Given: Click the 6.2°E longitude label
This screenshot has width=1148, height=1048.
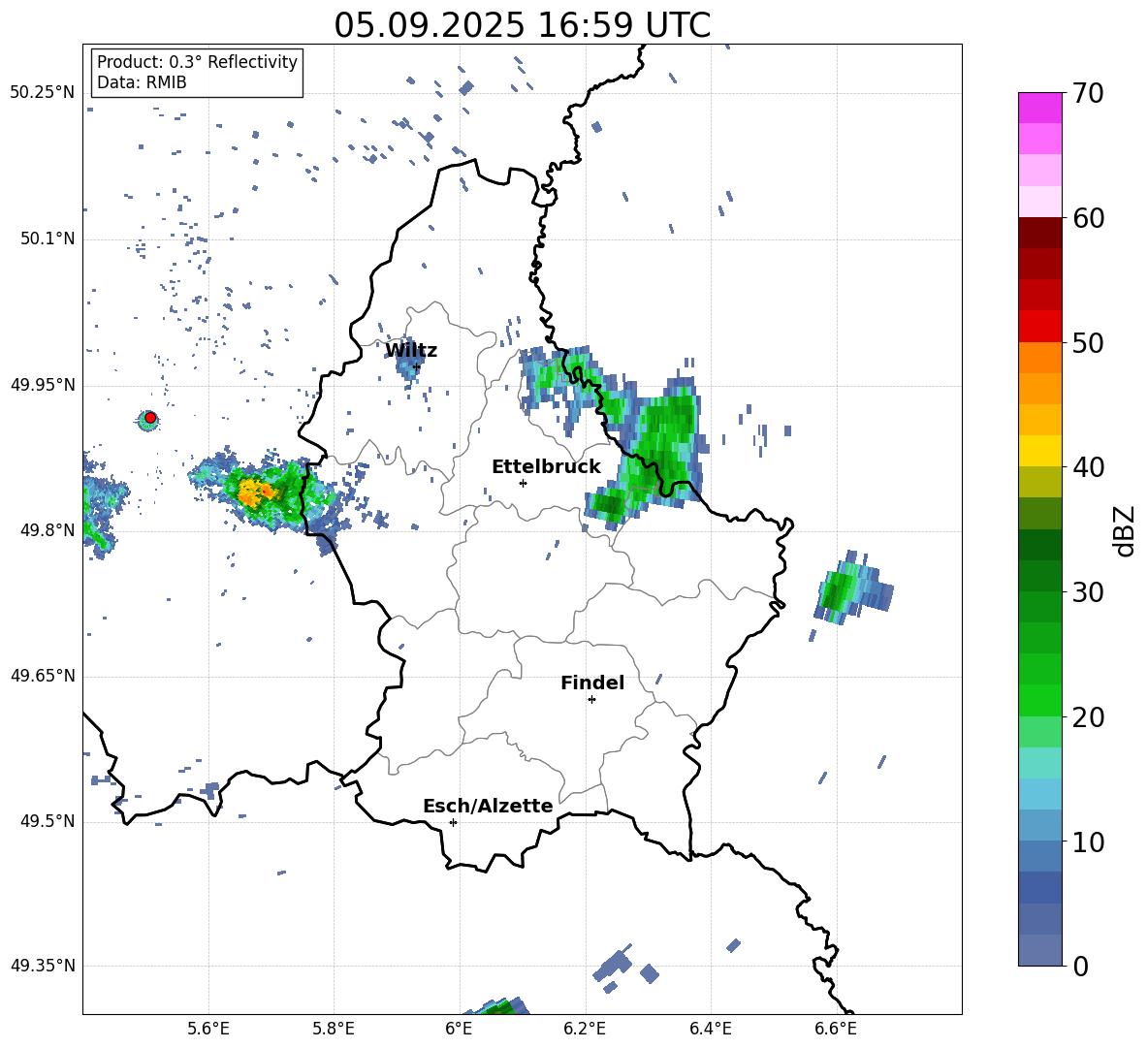Looking at the screenshot, I should pos(585,1030).
